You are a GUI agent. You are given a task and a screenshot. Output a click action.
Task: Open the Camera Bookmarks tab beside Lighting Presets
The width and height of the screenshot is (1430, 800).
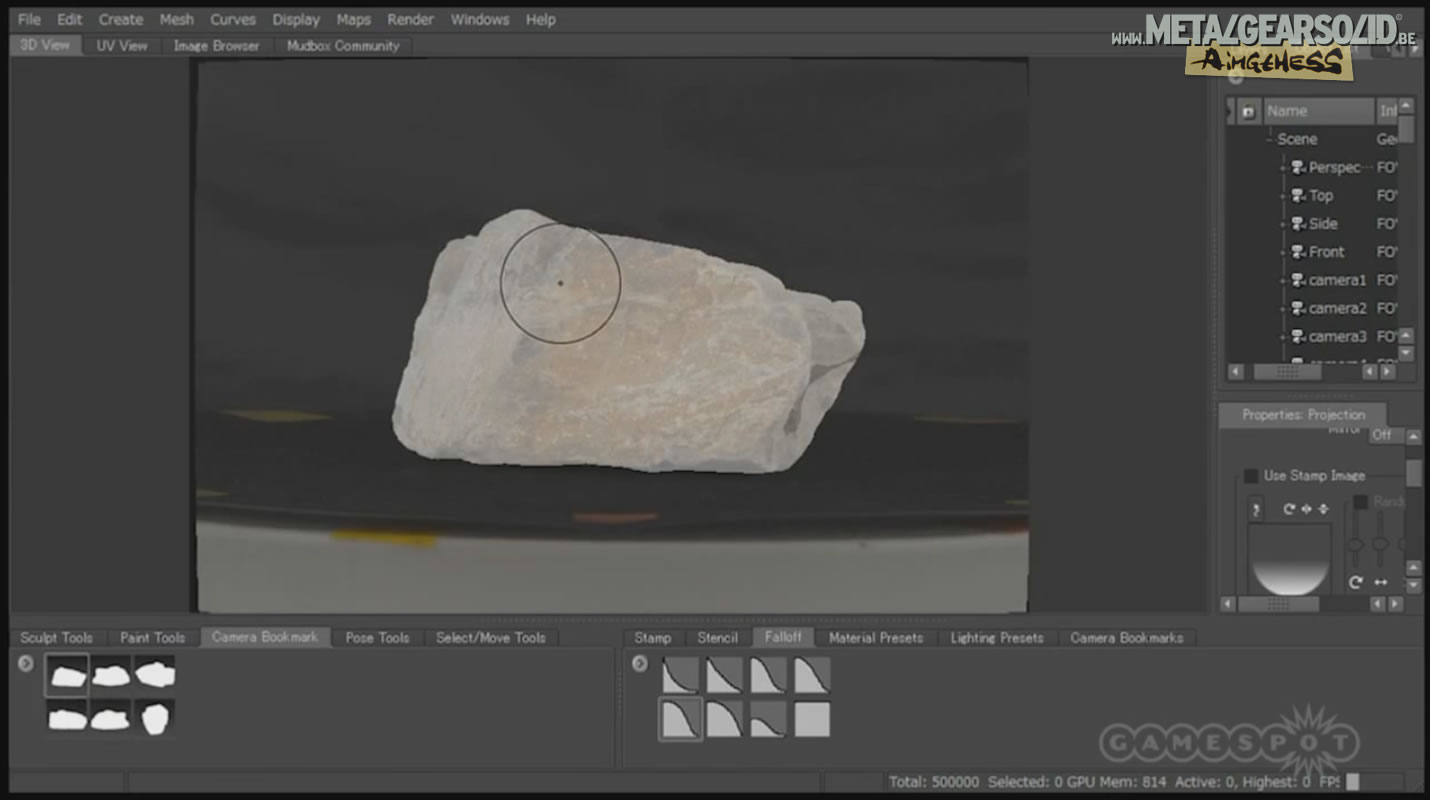[1126, 637]
